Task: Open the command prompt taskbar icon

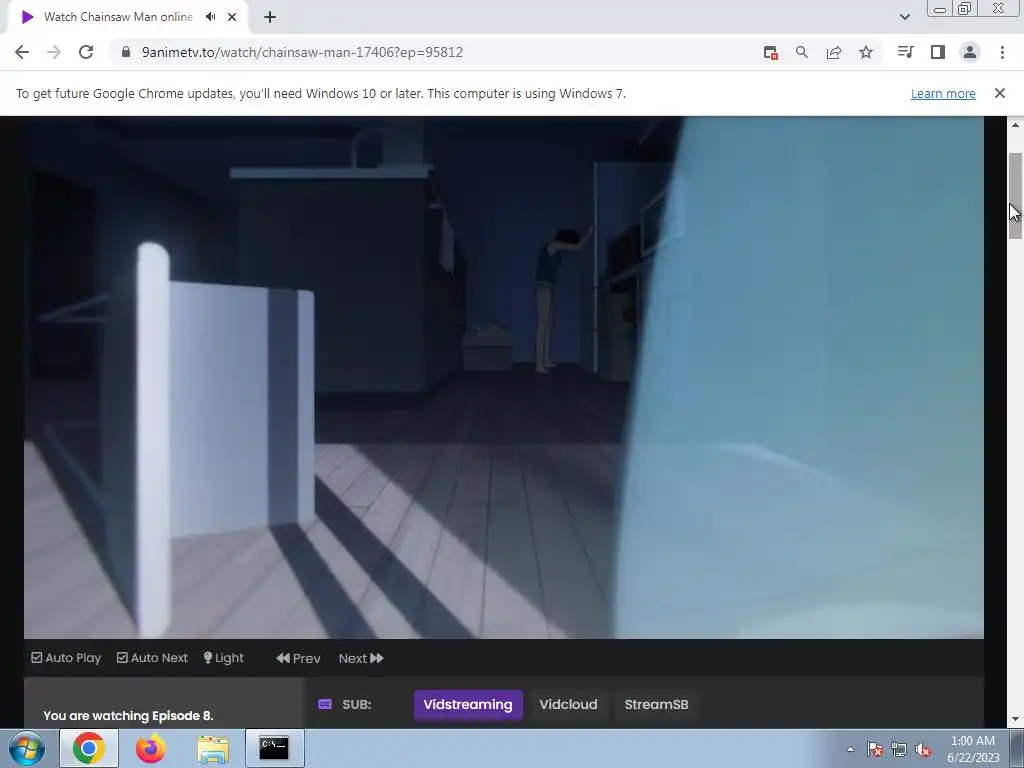Action: [x=274, y=748]
